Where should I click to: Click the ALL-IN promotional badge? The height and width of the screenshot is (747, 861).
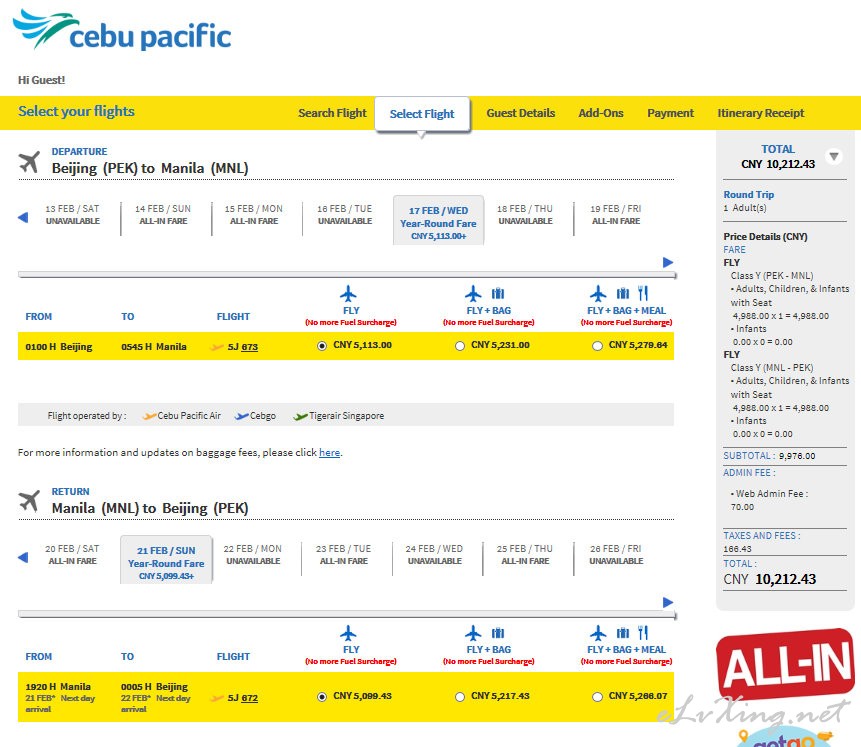(x=785, y=664)
